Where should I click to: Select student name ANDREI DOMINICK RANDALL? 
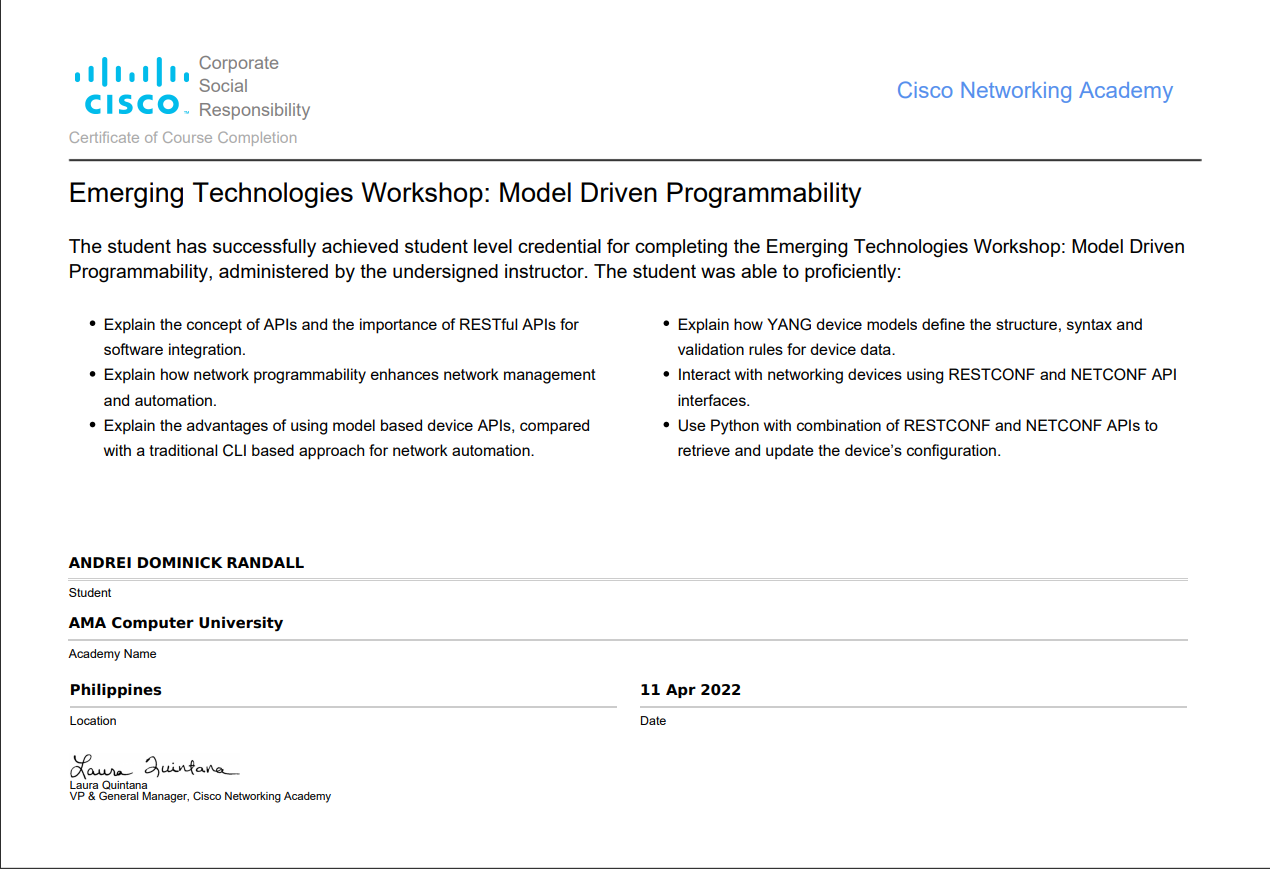click(186, 563)
